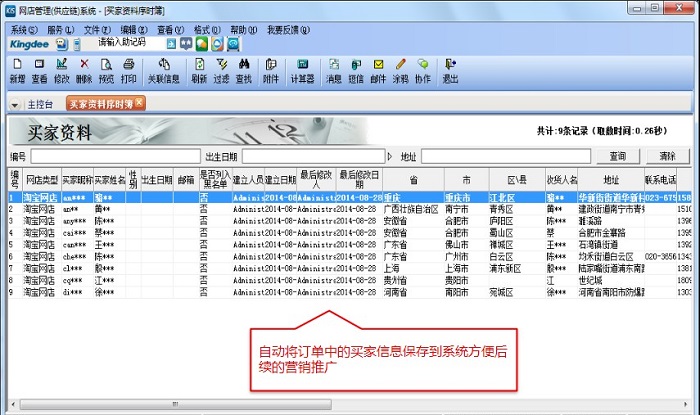Click the 过滤 (Filter) funnel icon
The image size is (700, 415).
point(221,71)
